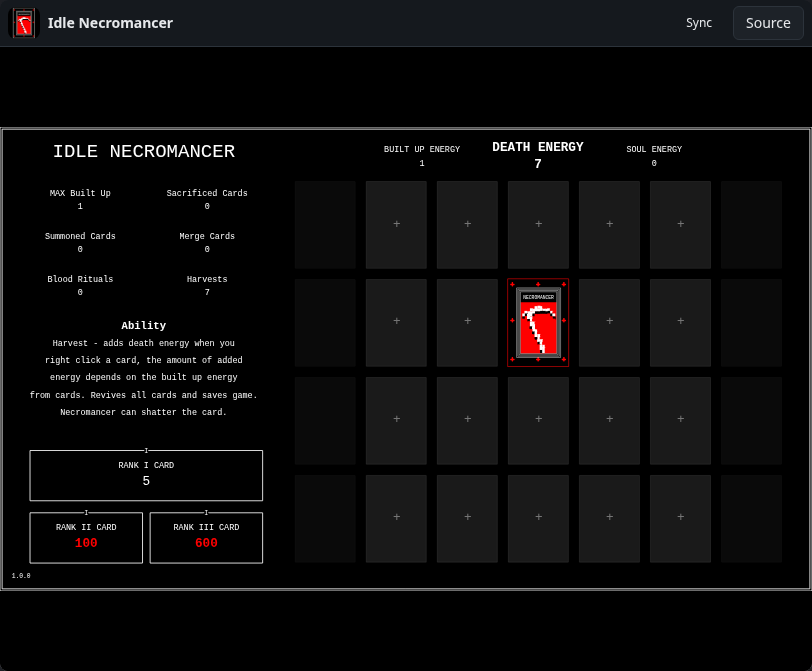Click the Sync link in header
This screenshot has width=812, height=671.
point(699,23)
